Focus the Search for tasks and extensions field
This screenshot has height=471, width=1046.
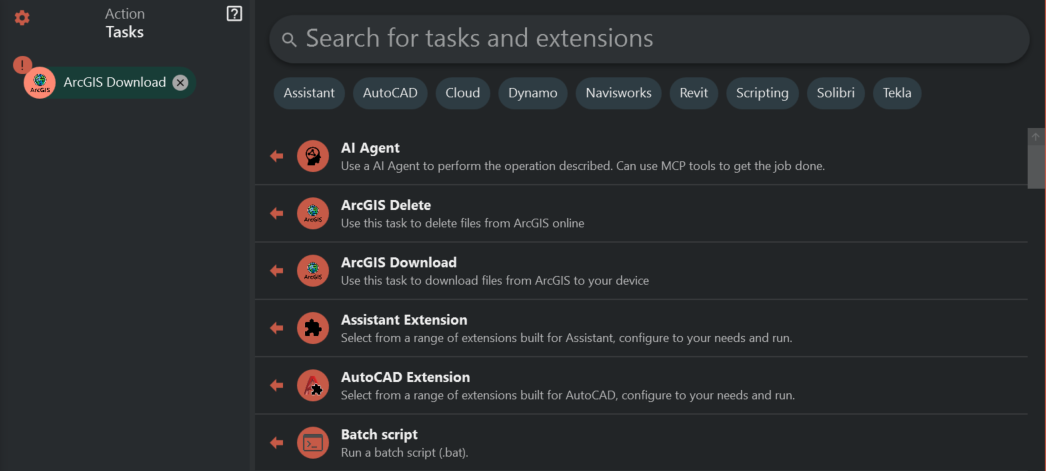tap(649, 39)
